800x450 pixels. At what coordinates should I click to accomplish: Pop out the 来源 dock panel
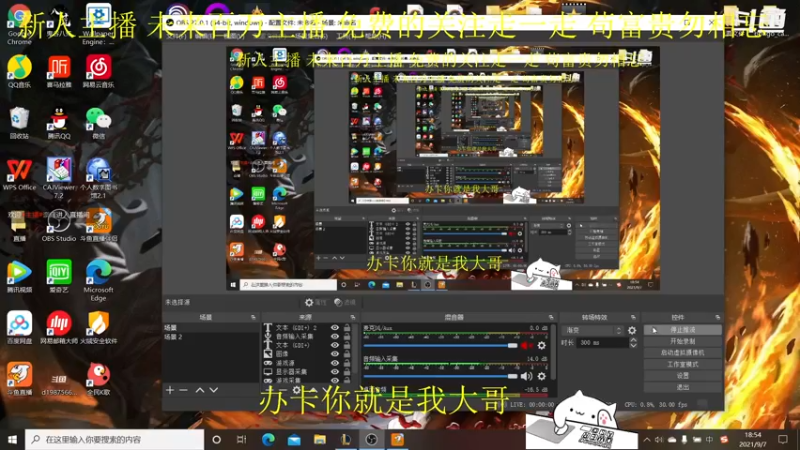(x=353, y=317)
